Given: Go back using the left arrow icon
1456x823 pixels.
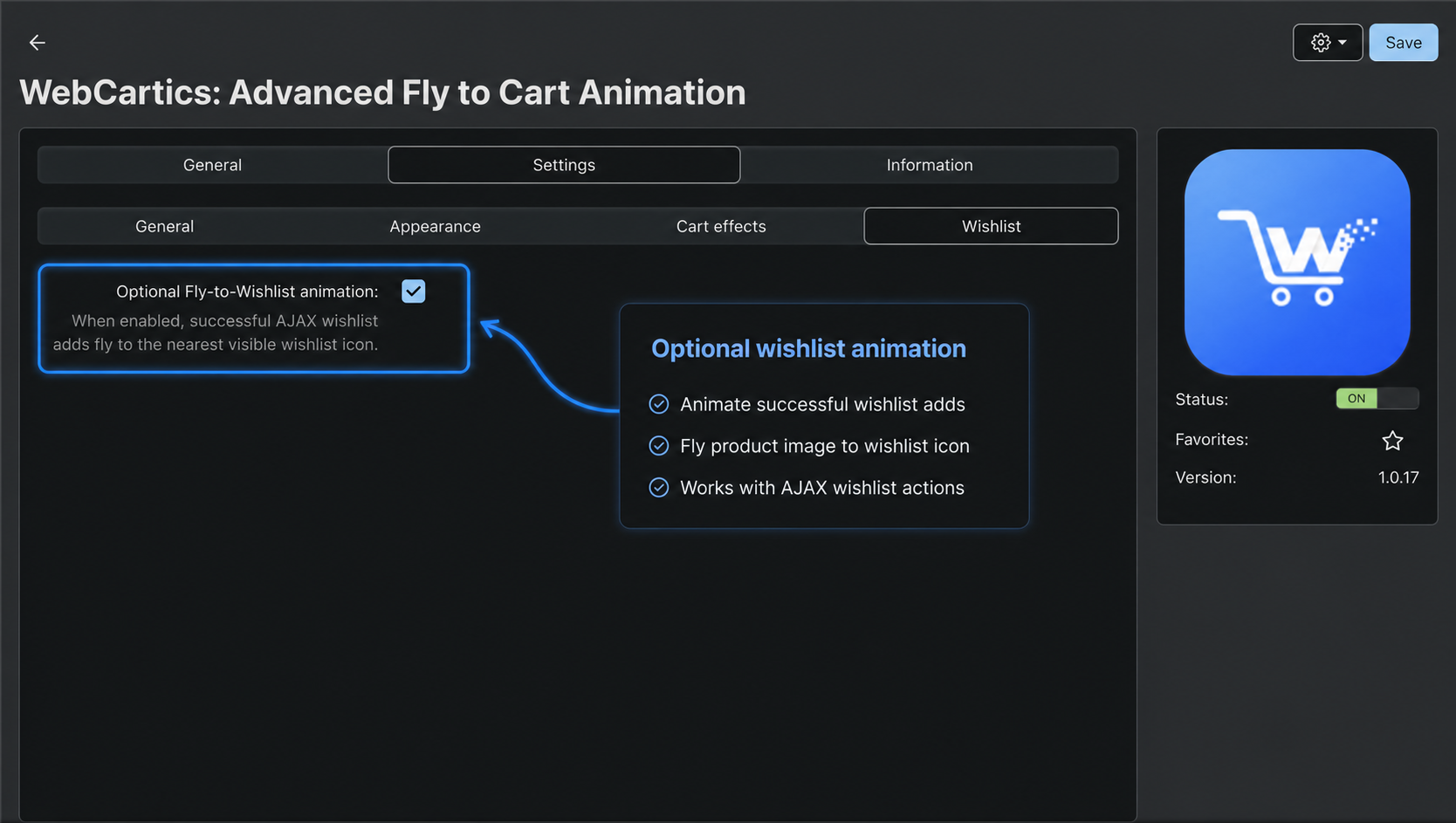Looking at the screenshot, I should pyautogui.click(x=37, y=43).
